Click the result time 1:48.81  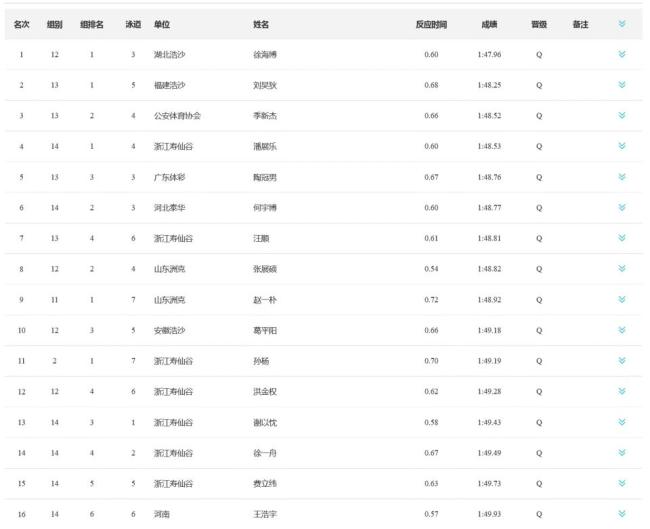coord(489,238)
